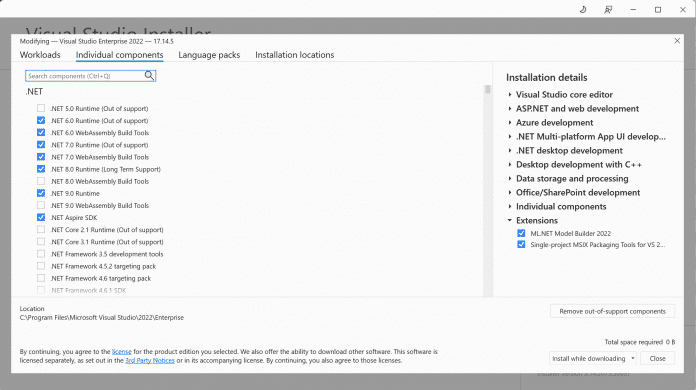Screen dimensions: 696x390
Task: Click the .NET category heading
Action: point(34,92)
